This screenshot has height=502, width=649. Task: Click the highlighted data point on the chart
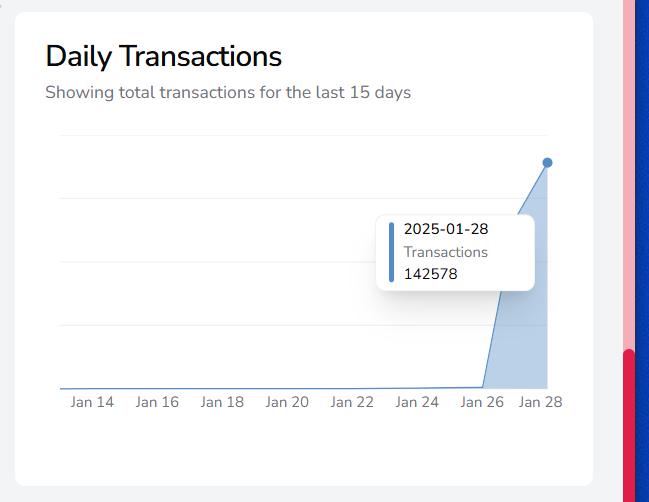pyautogui.click(x=547, y=163)
